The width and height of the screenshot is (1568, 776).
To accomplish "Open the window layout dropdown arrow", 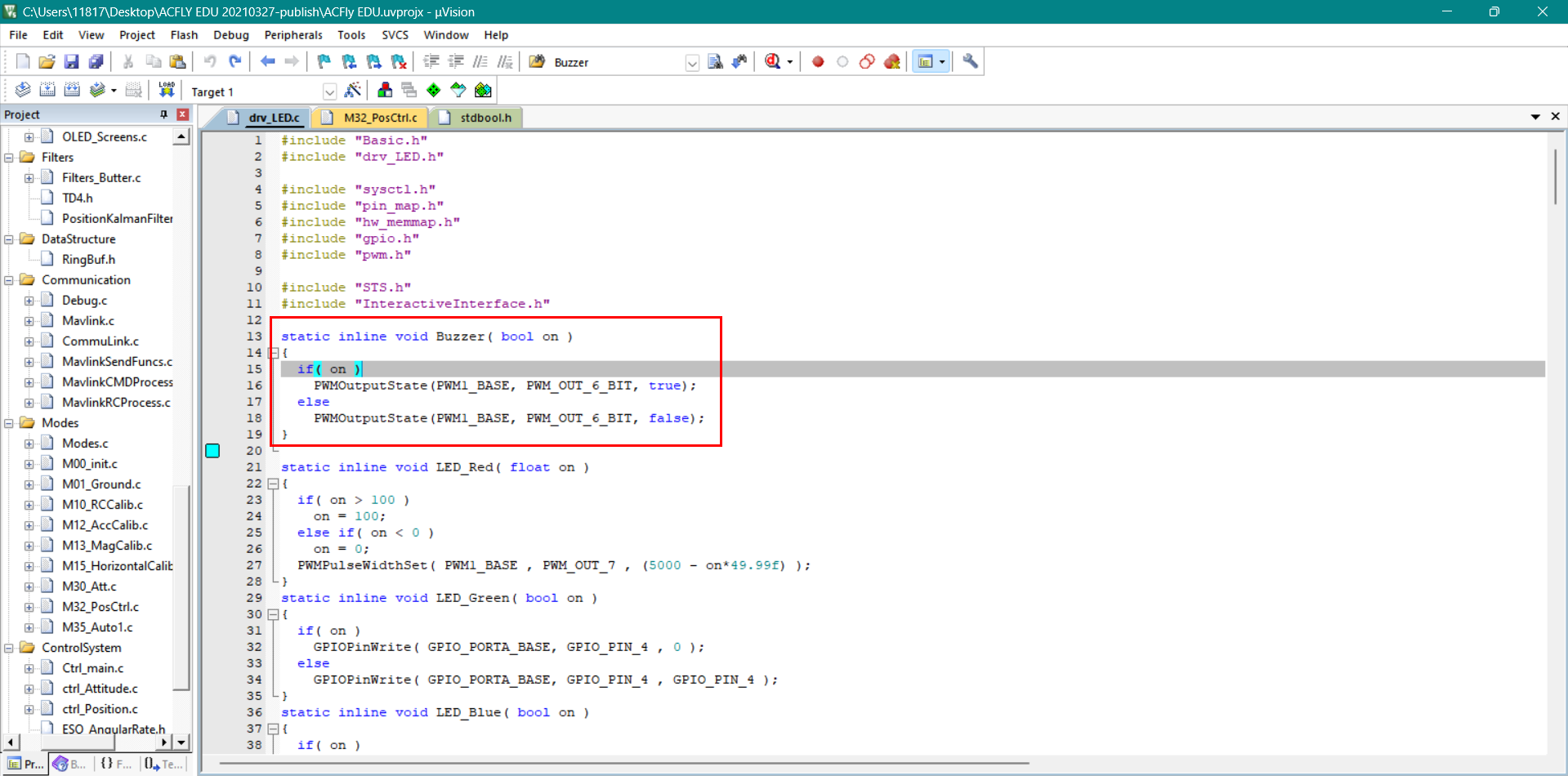I will pyautogui.click(x=942, y=62).
